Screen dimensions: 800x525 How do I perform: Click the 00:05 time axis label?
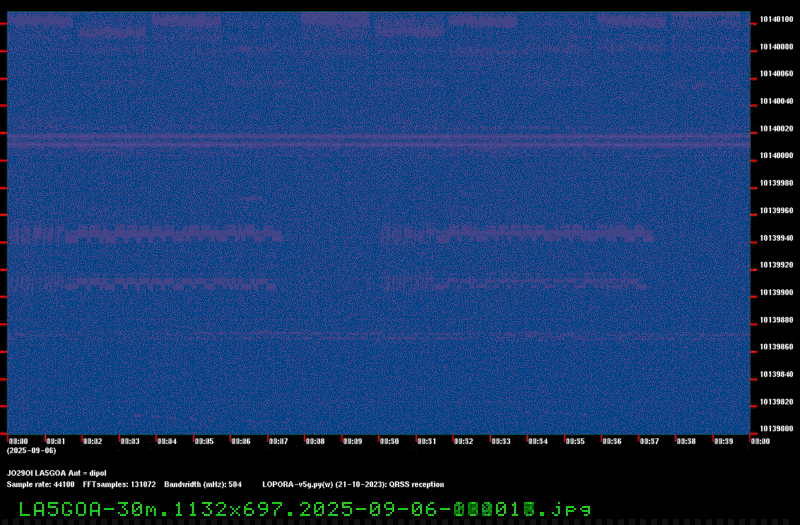pos(204,441)
